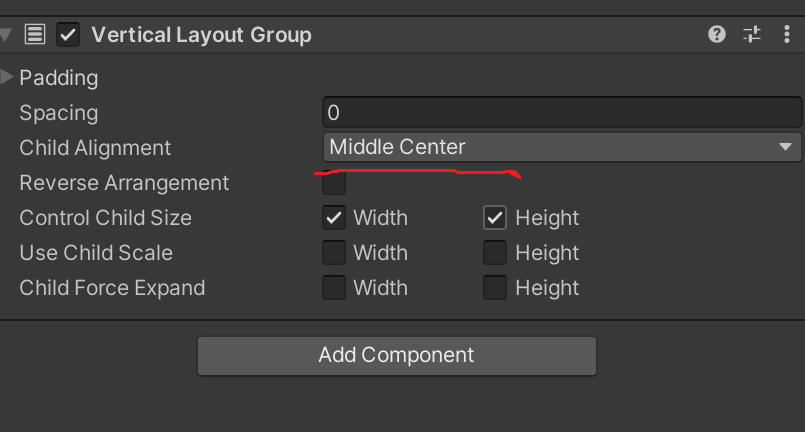Enable Child Force Expand Width
805x432 pixels.
pos(334,288)
